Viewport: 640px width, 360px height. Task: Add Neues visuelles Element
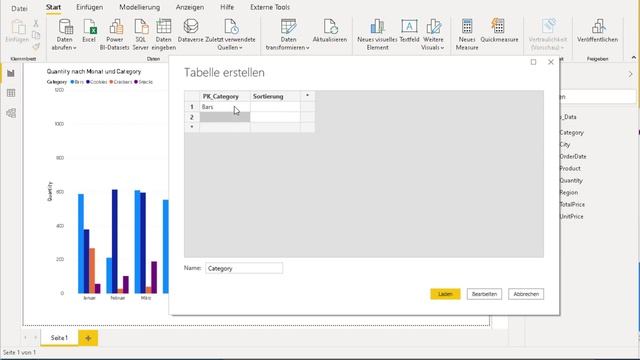point(377,35)
